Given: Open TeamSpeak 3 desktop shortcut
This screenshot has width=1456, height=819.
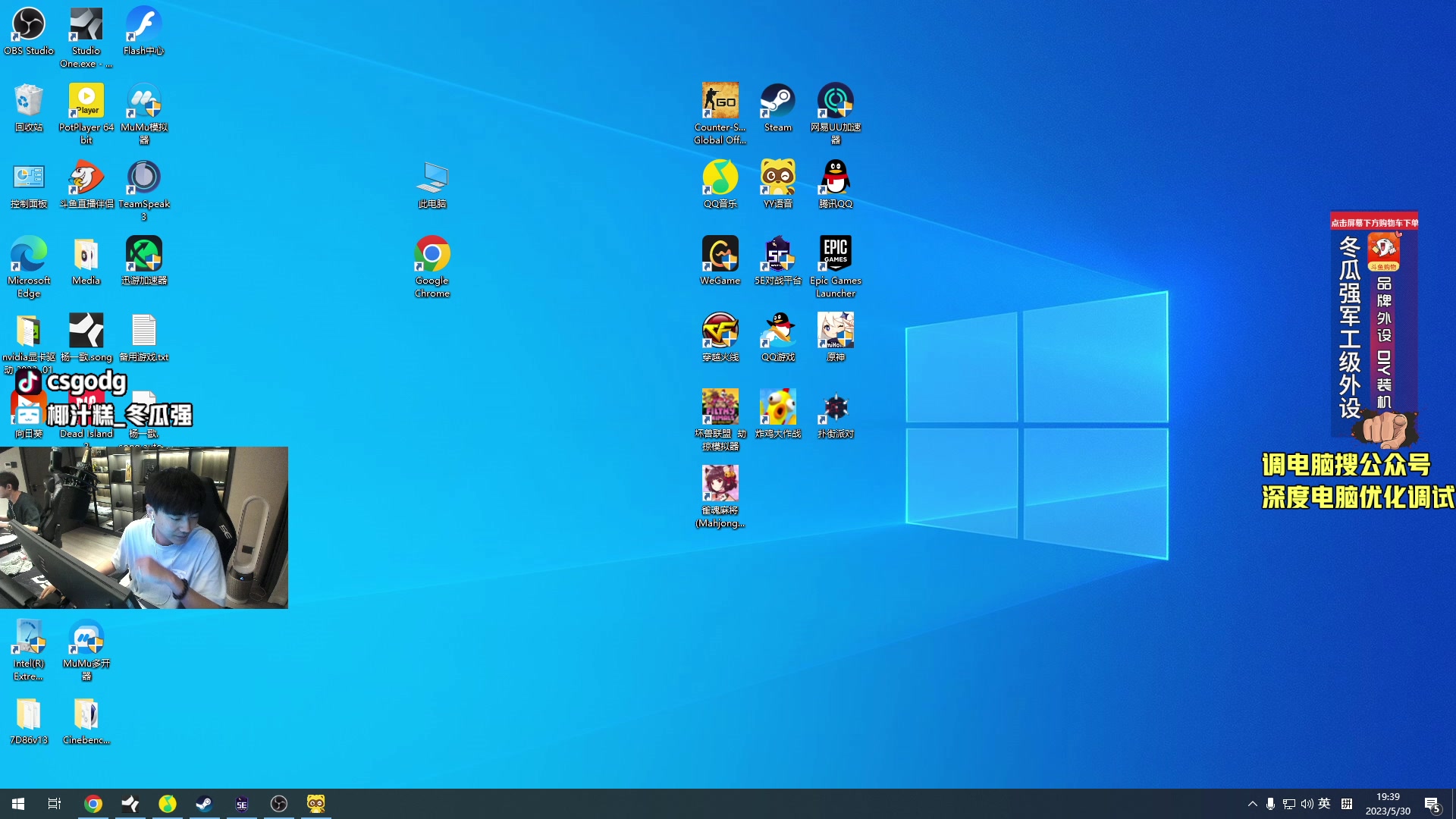Looking at the screenshot, I should click(144, 190).
